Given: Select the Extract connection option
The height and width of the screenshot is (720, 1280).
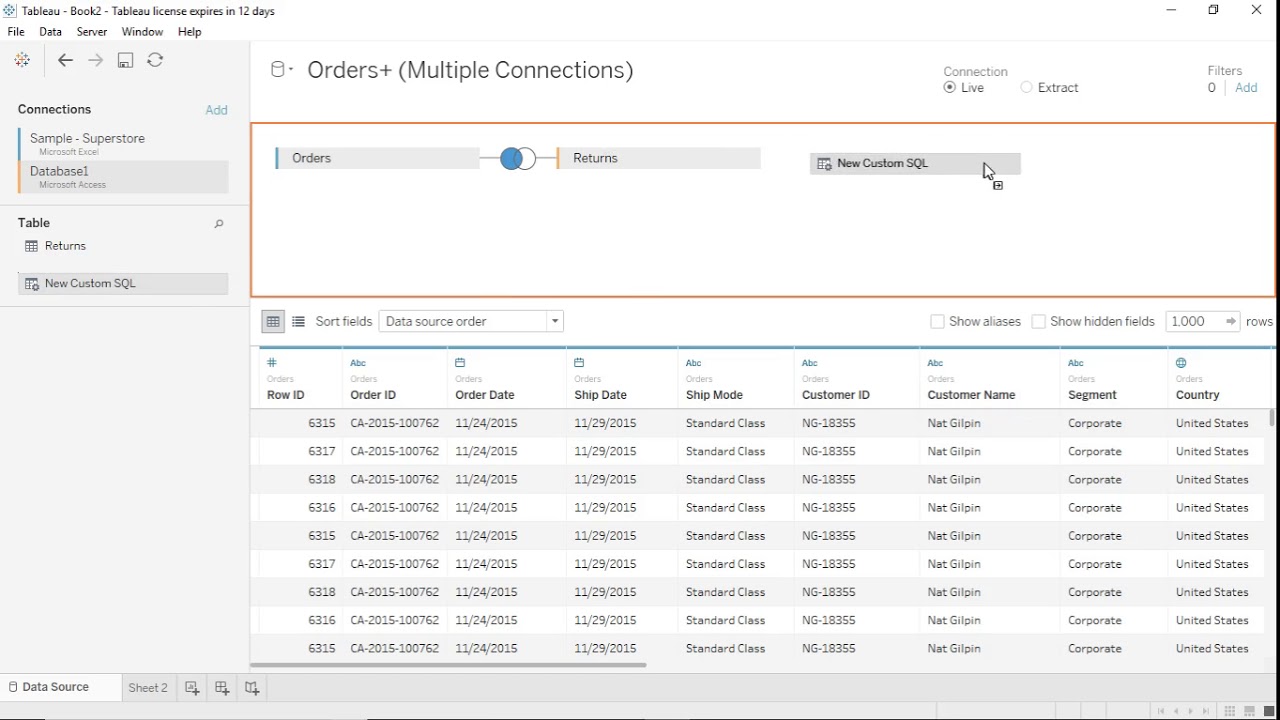Looking at the screenshot, I should click(1049, 88).
